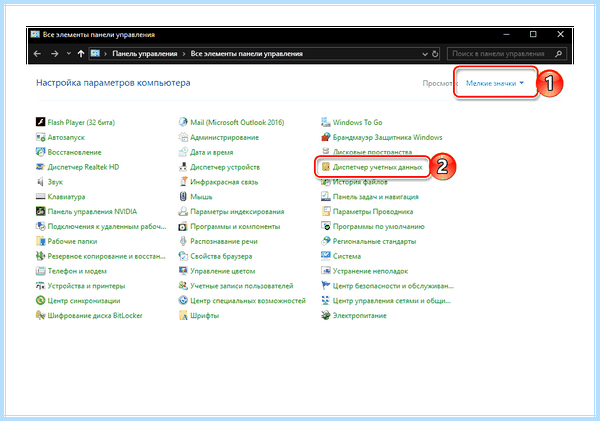Click the Программы и компоненты icon
The height and width of the screenshot is (421, 600).
(183, 226)
